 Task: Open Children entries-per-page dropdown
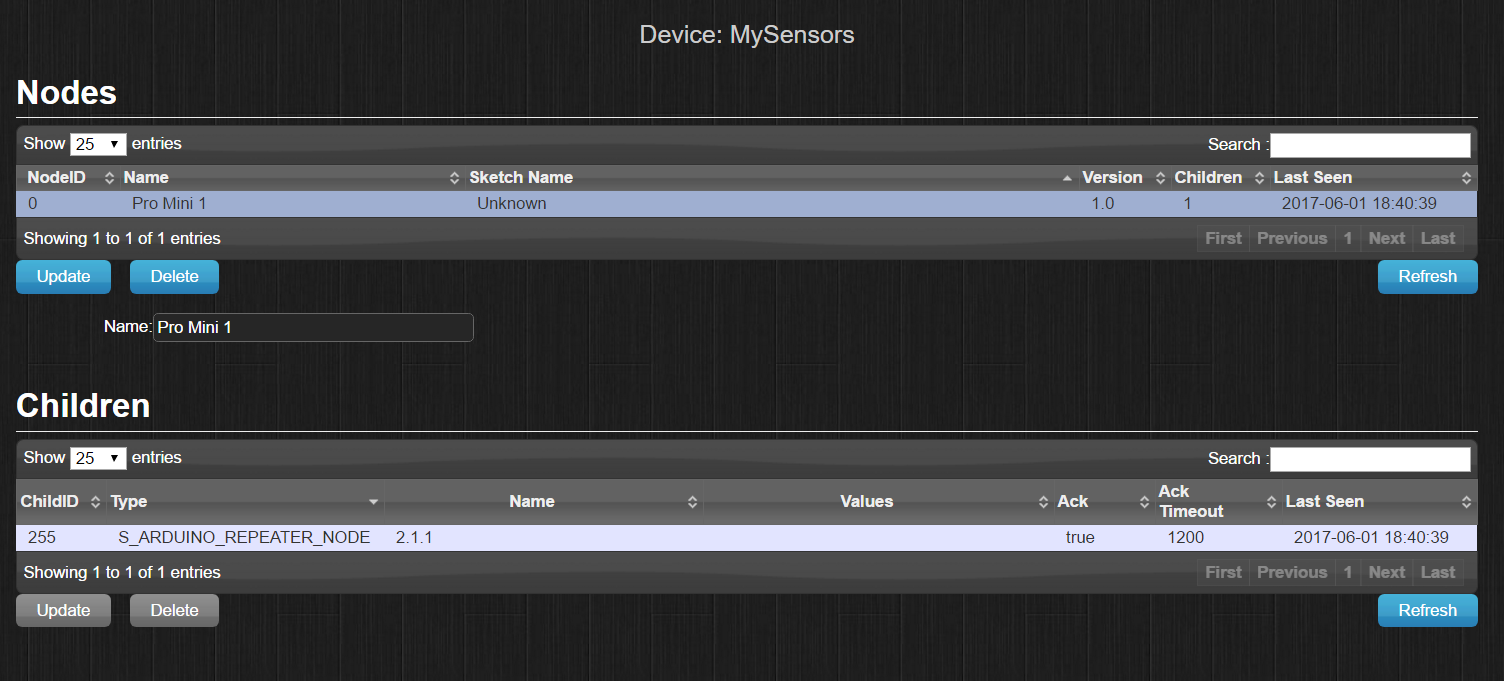[98, 458]
